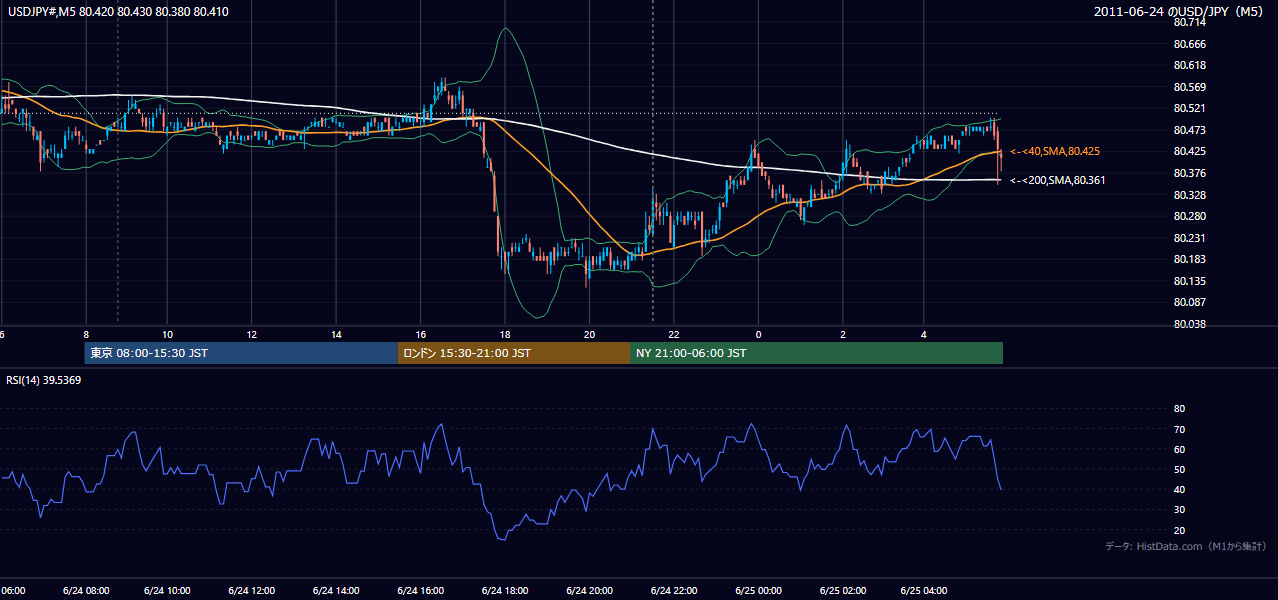This screenshot has height=600, width=1278.
Task: Click hour label 16 below the price chart
Action: [421, 334]
